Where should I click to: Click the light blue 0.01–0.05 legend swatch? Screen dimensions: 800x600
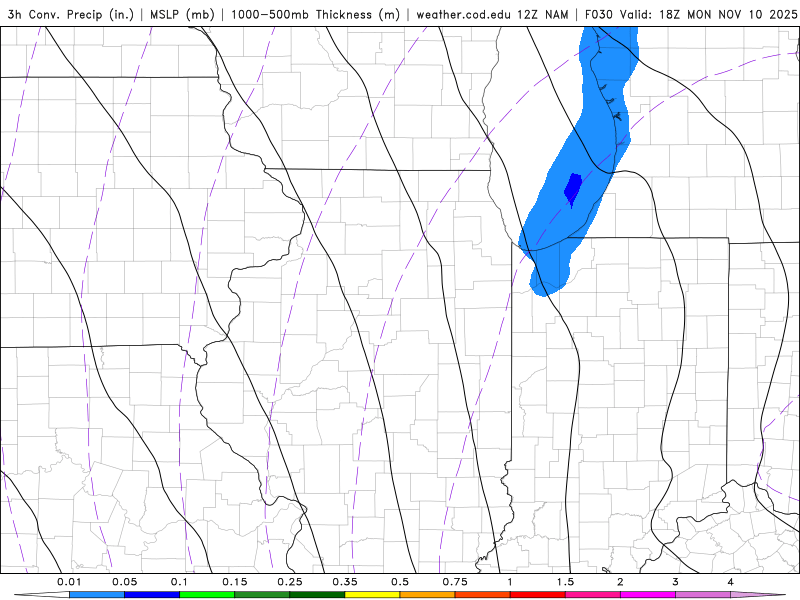tap(97, 595)
